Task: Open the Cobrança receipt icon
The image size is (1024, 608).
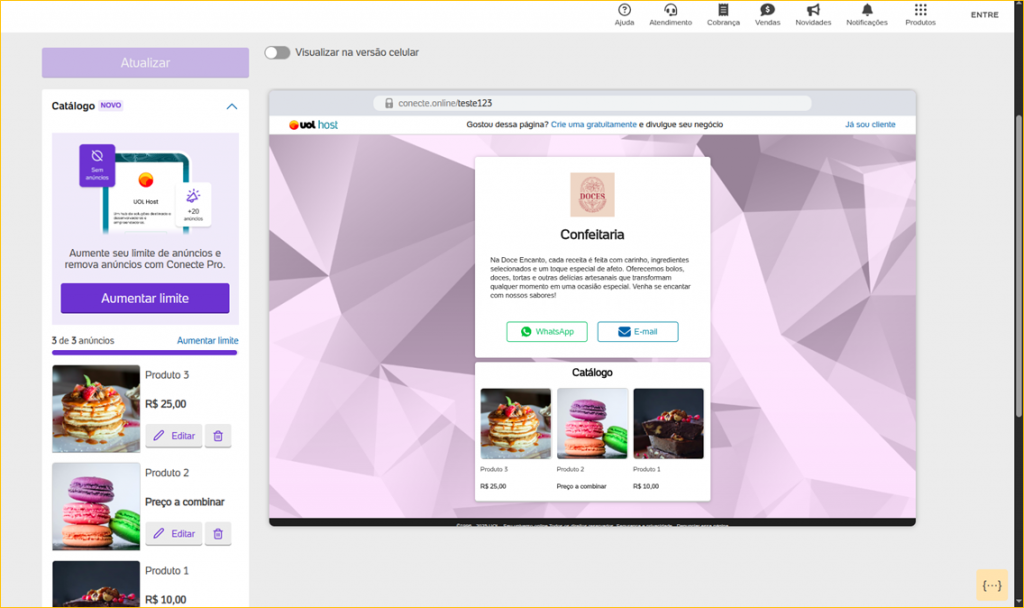Action: [723, 10]
